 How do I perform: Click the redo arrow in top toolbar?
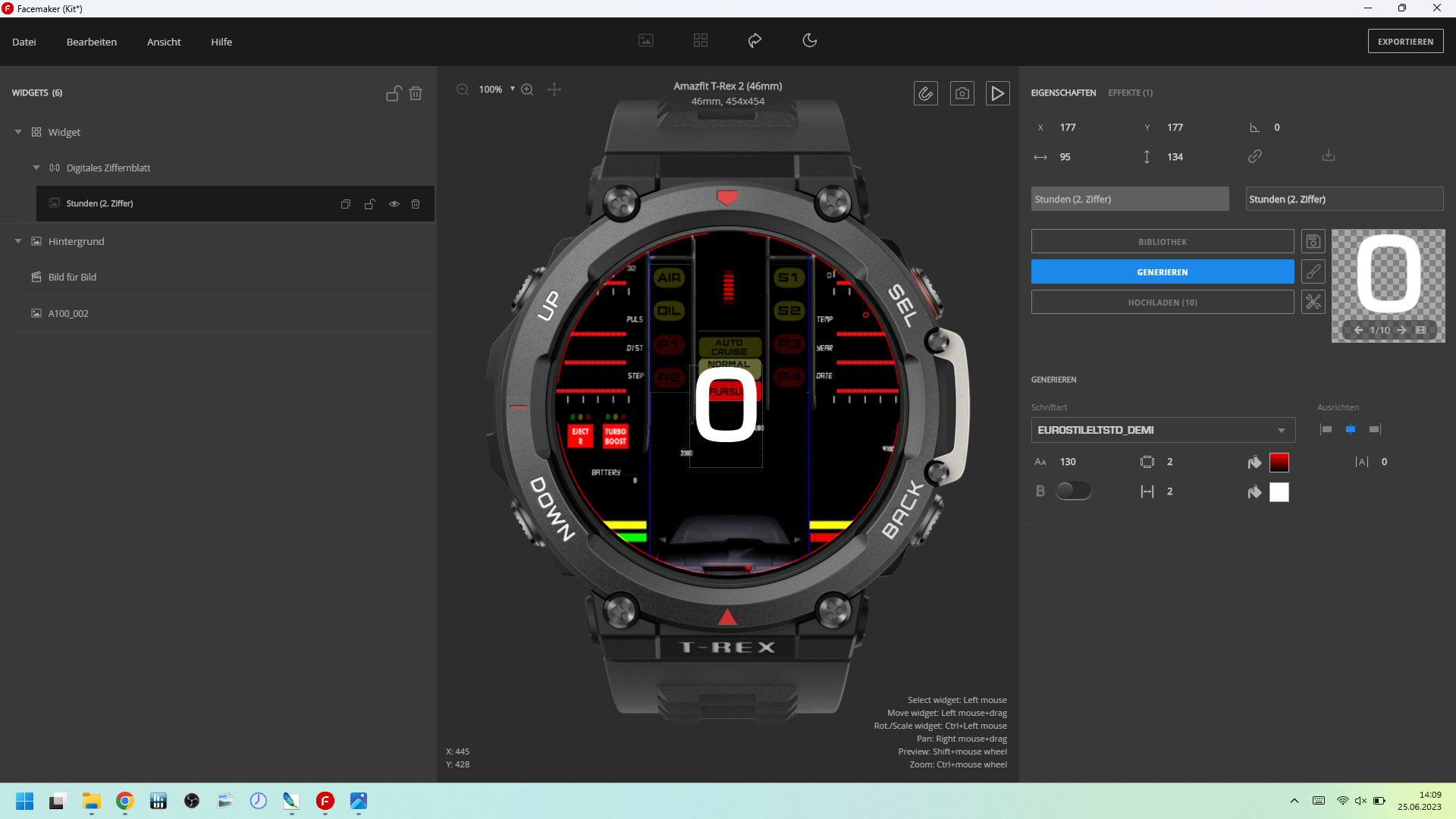(x=755, y=40)
